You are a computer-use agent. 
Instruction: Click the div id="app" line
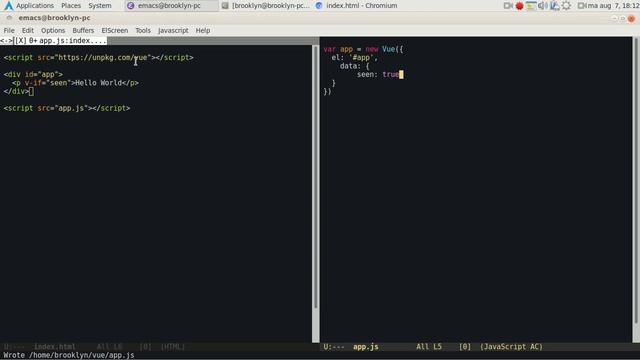[33, 74]
